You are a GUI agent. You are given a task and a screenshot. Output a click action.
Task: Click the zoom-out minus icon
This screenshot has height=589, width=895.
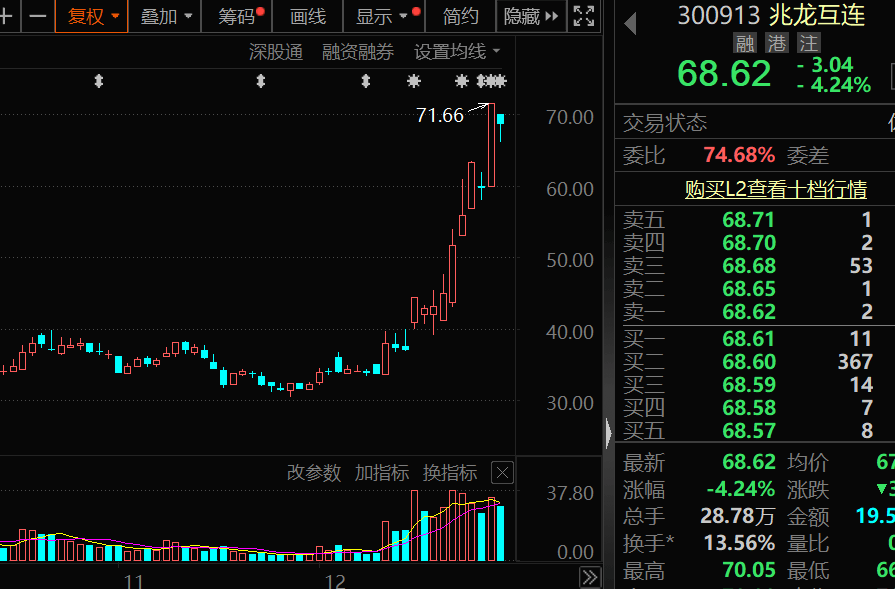36,17
